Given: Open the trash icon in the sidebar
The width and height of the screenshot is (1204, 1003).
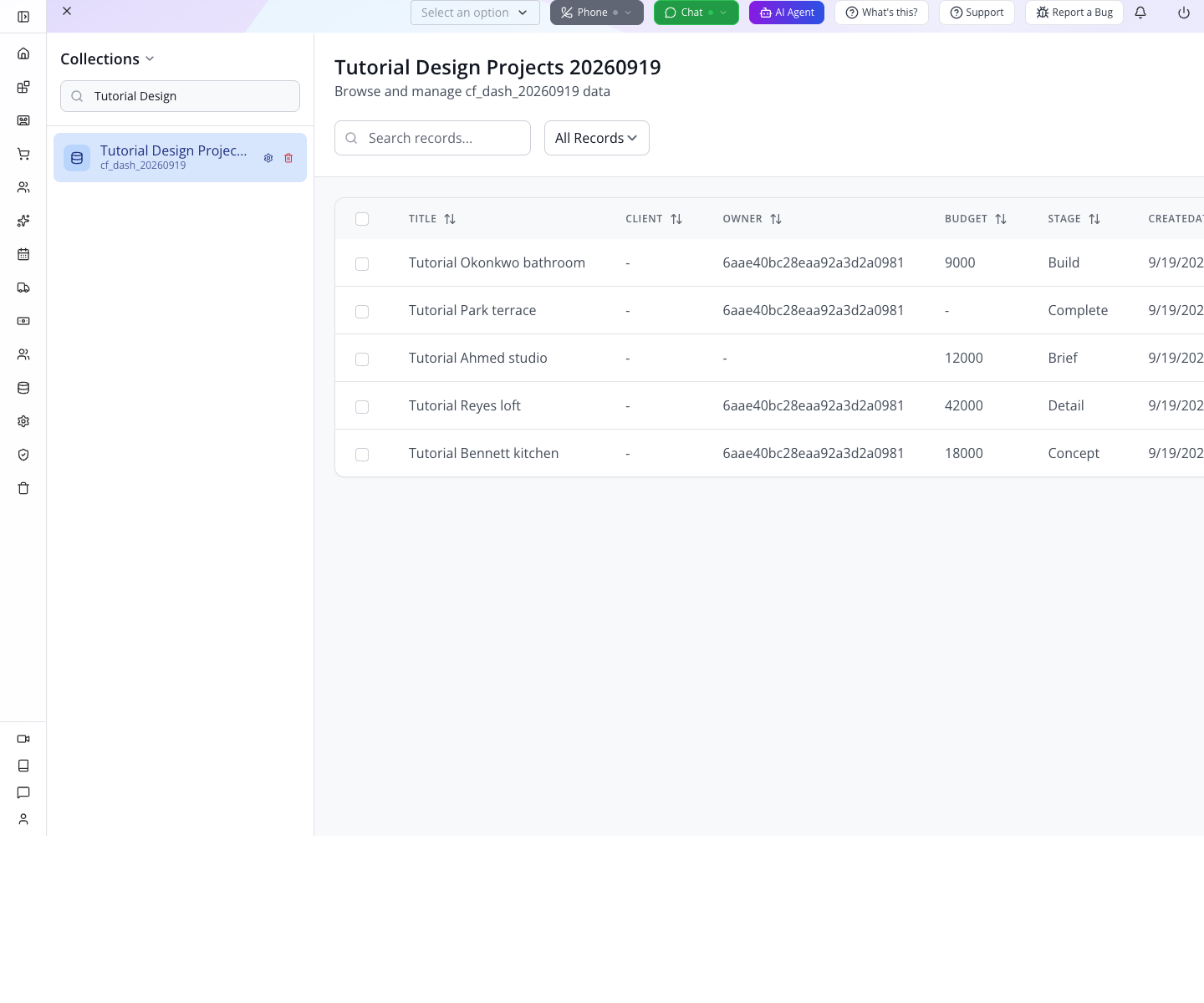Looking at the screenshot, I should click(23, 488).
